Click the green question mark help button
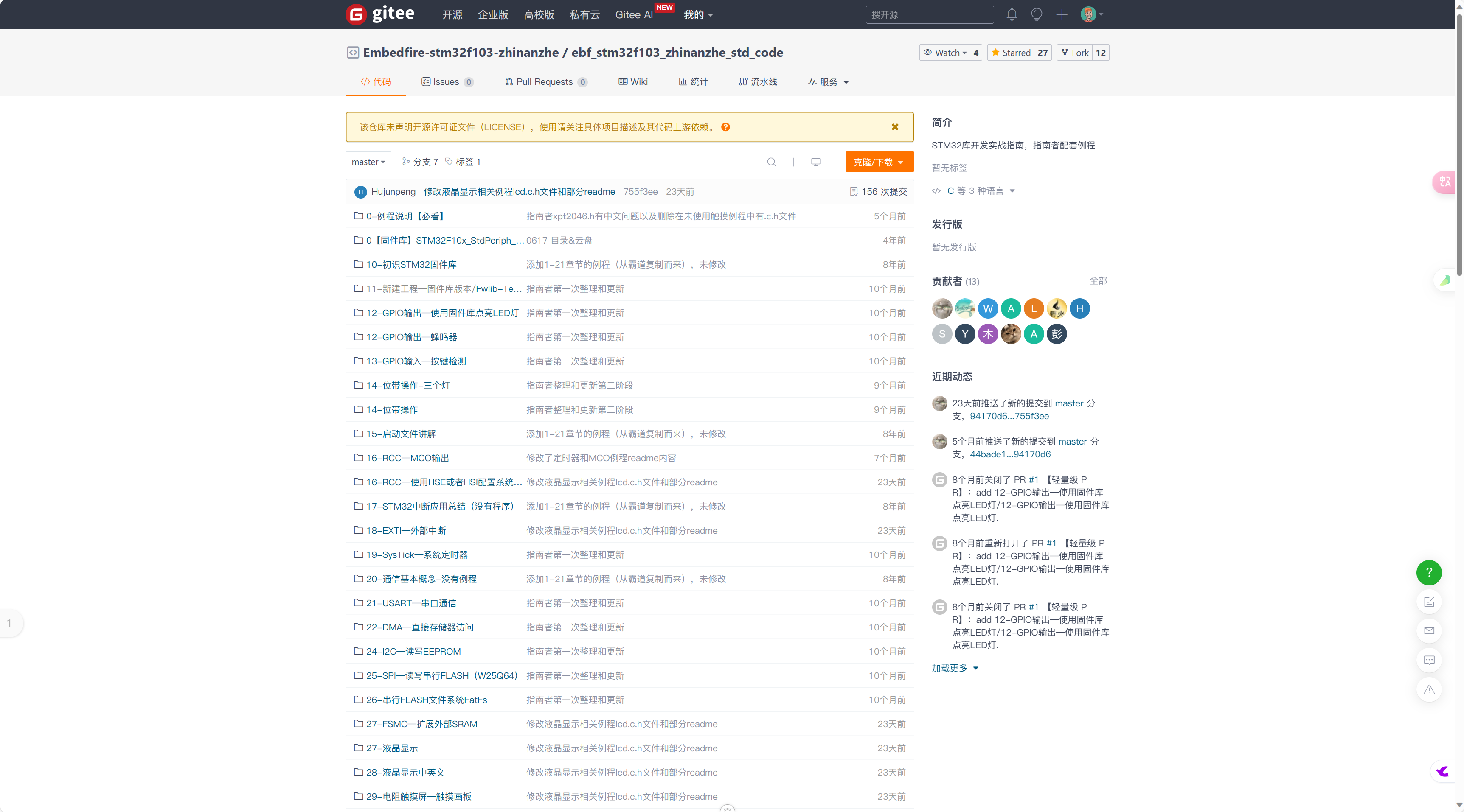This screenshot has height=812, width=1464. (1429, 572)
